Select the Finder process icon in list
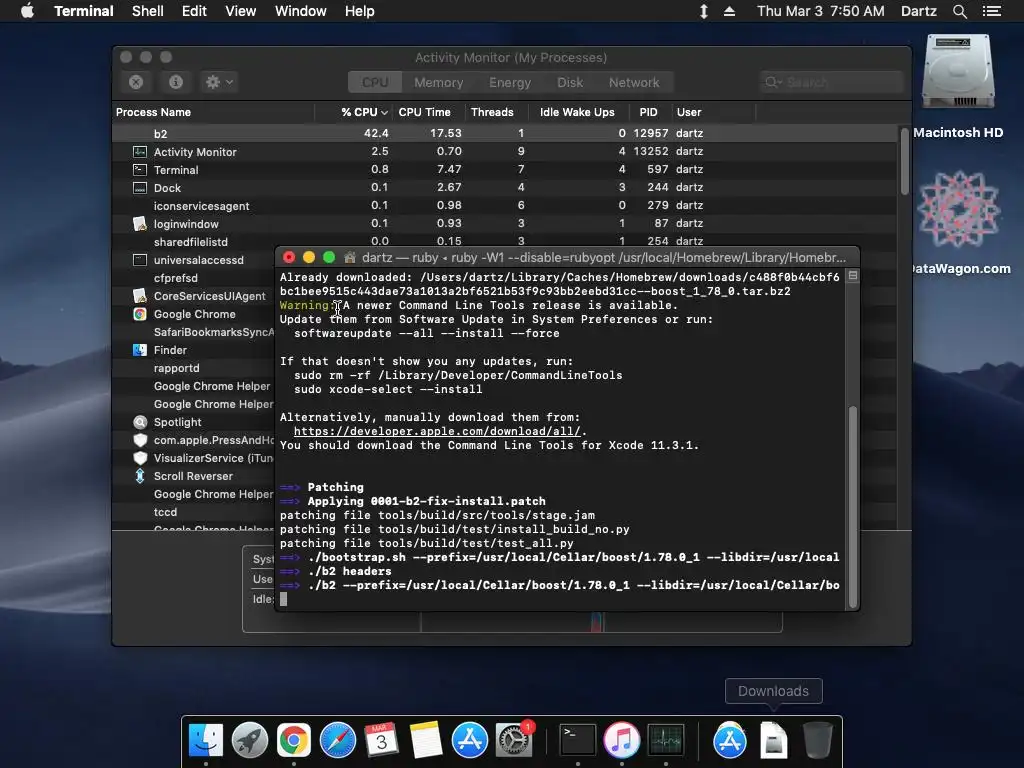The width and height of the screenshot is (1024, 768). (x=140, y=350)
